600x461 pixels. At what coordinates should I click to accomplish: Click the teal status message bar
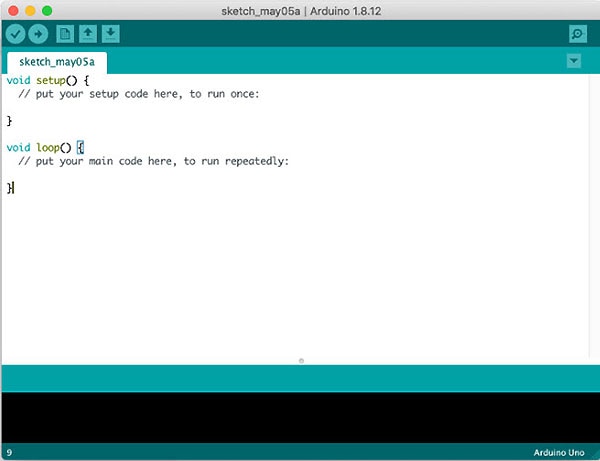click(300, 378)
